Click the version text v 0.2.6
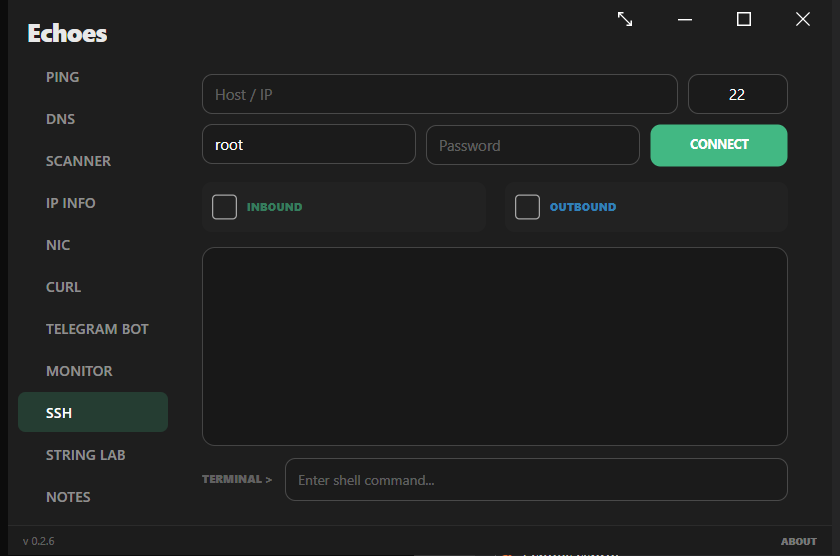The width and height of the screenshot is (840, 556). [39, 541]
